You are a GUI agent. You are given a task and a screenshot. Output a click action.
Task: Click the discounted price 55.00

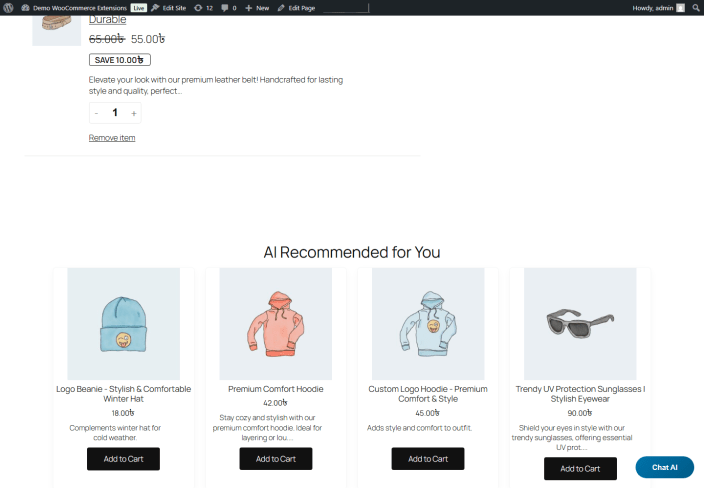[148, 39]
